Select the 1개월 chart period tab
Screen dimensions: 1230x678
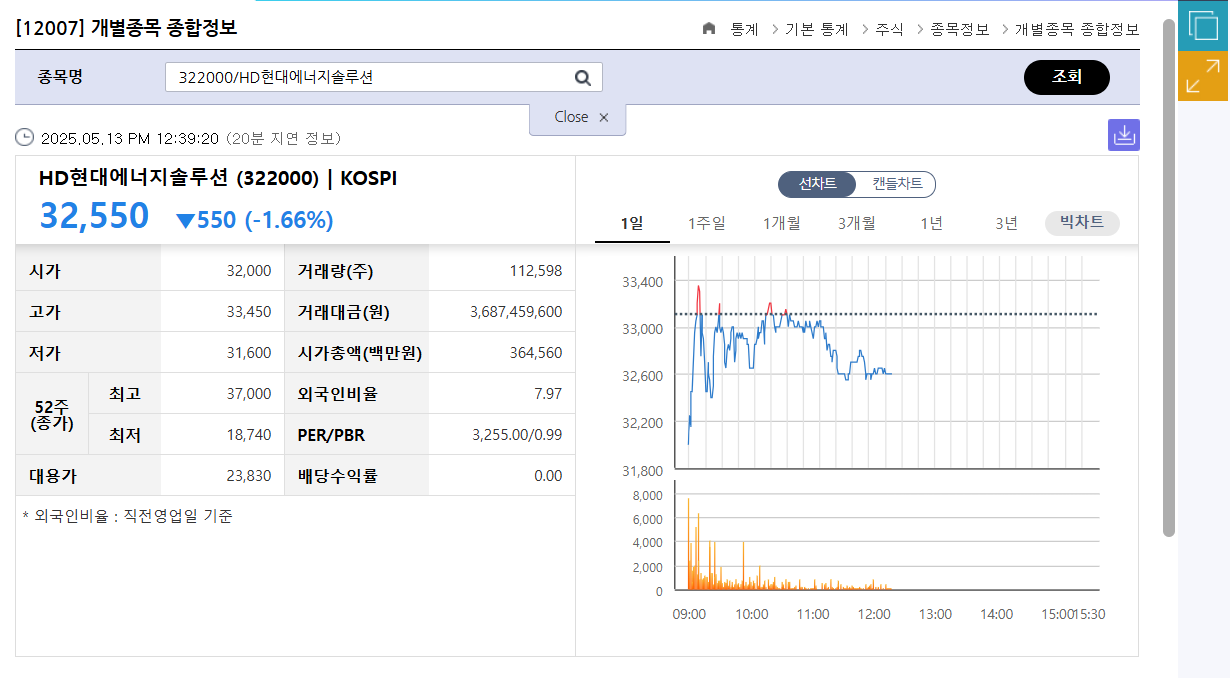click(x=781, y=223)
